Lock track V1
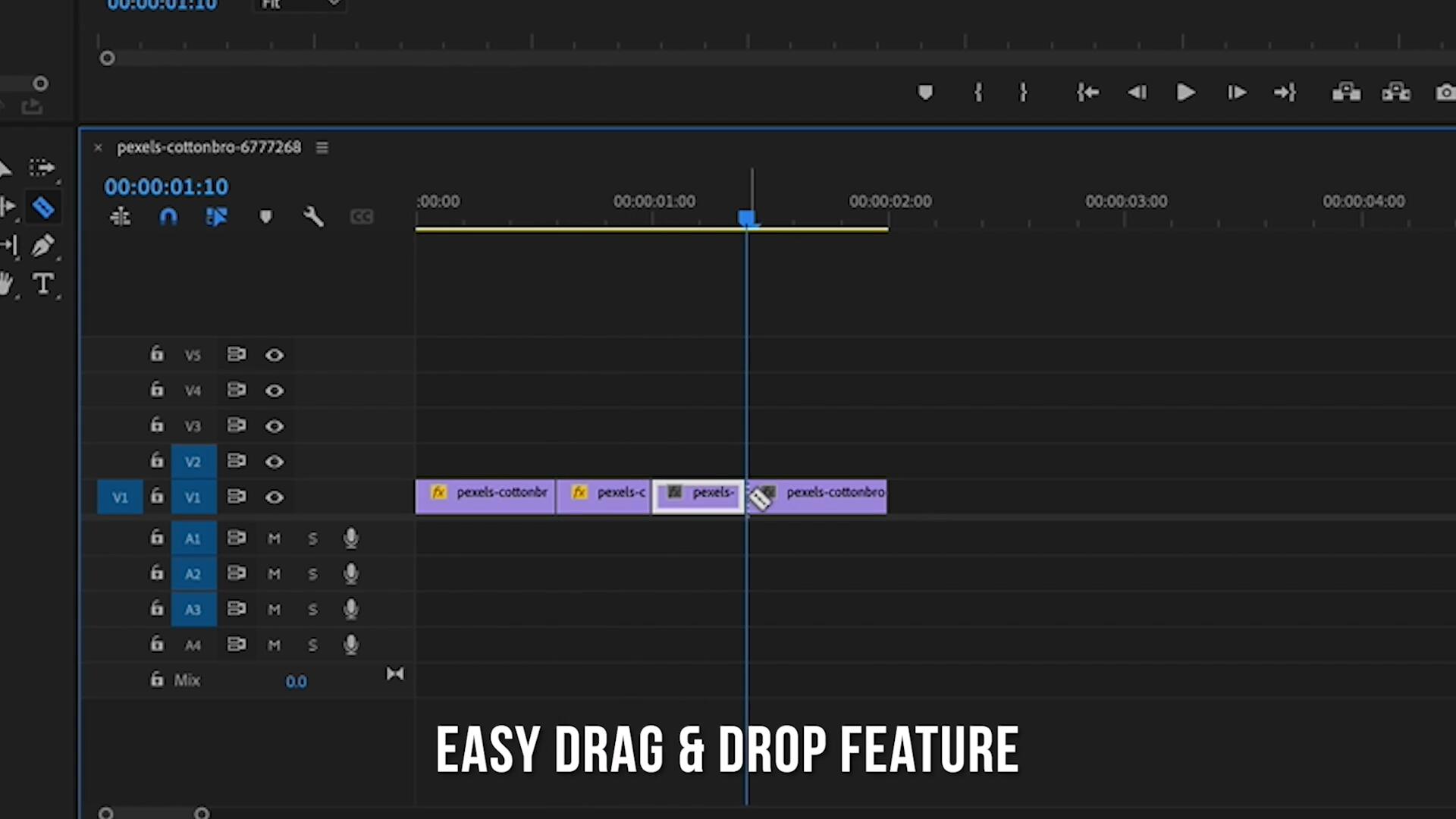Viewport: 1456px width, 819px height. [156, 495]
